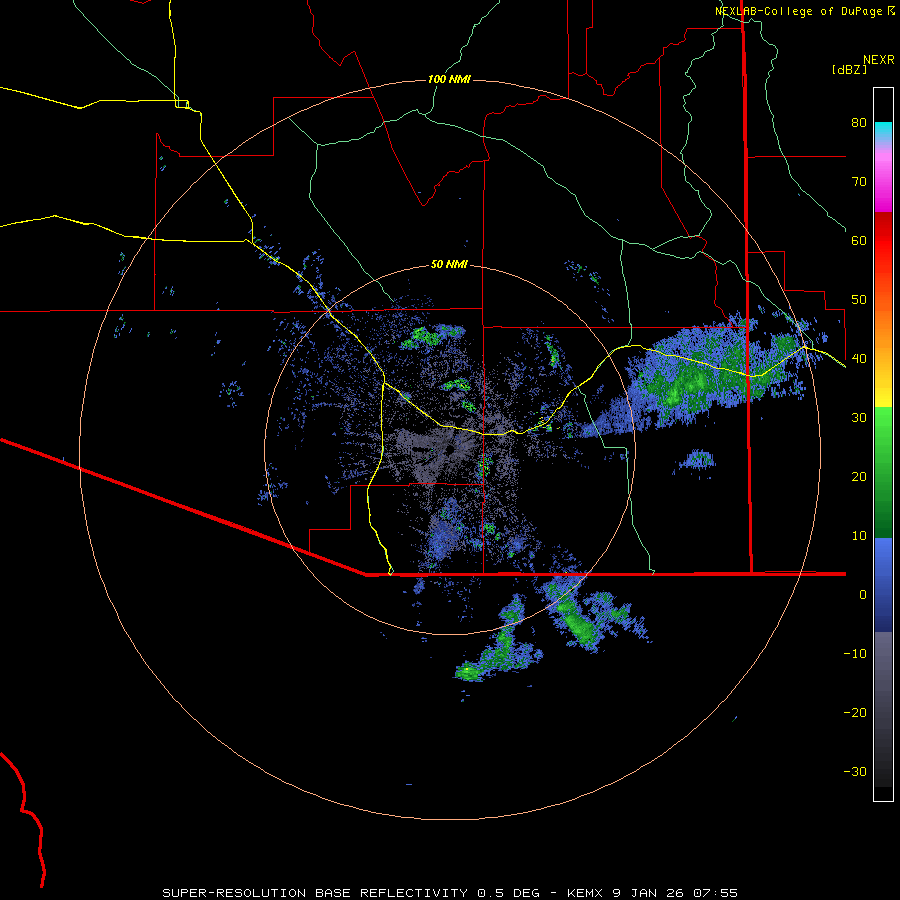Click the 80 value on the dBZ scale
The image size is (900, 900).
pyautogui.click(x=859, y=123)
